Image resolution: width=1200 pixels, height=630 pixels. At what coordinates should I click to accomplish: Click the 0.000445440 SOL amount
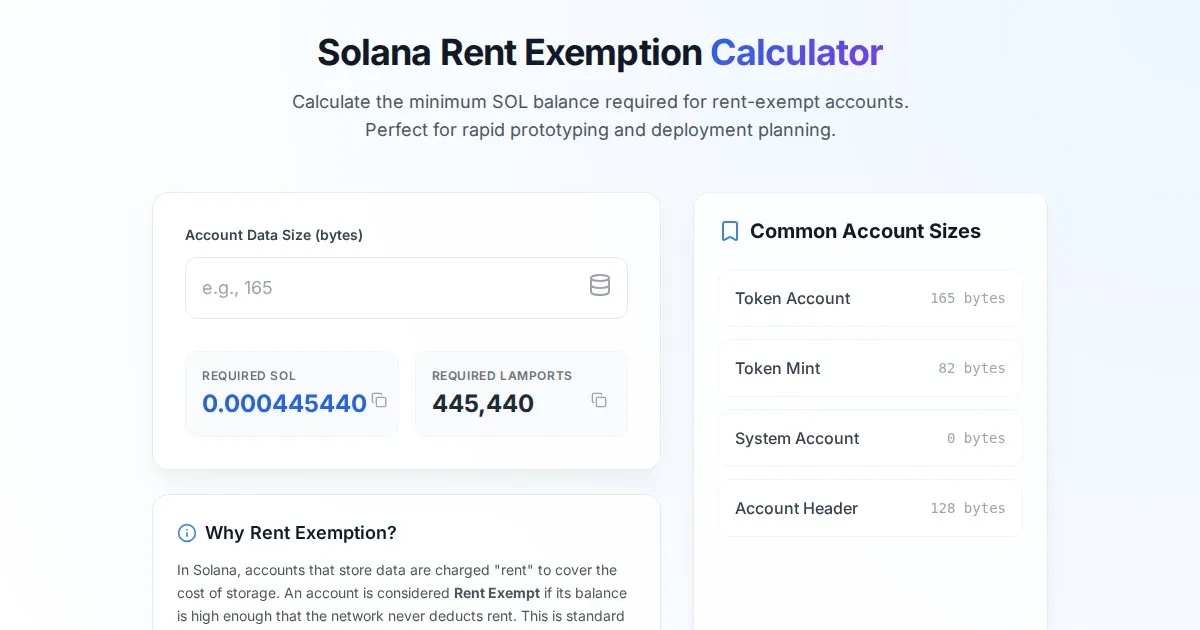point(284,404)
